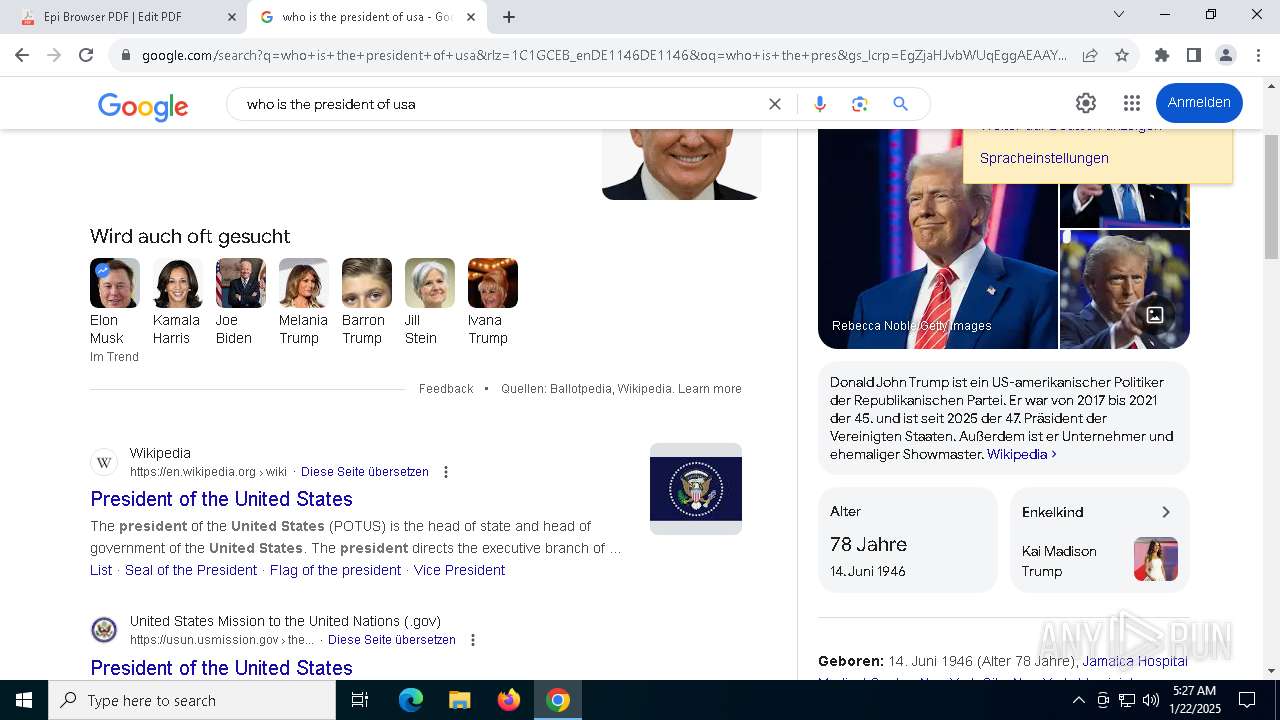
Task: Open Google settings gear
Action: coord(1086,103)
